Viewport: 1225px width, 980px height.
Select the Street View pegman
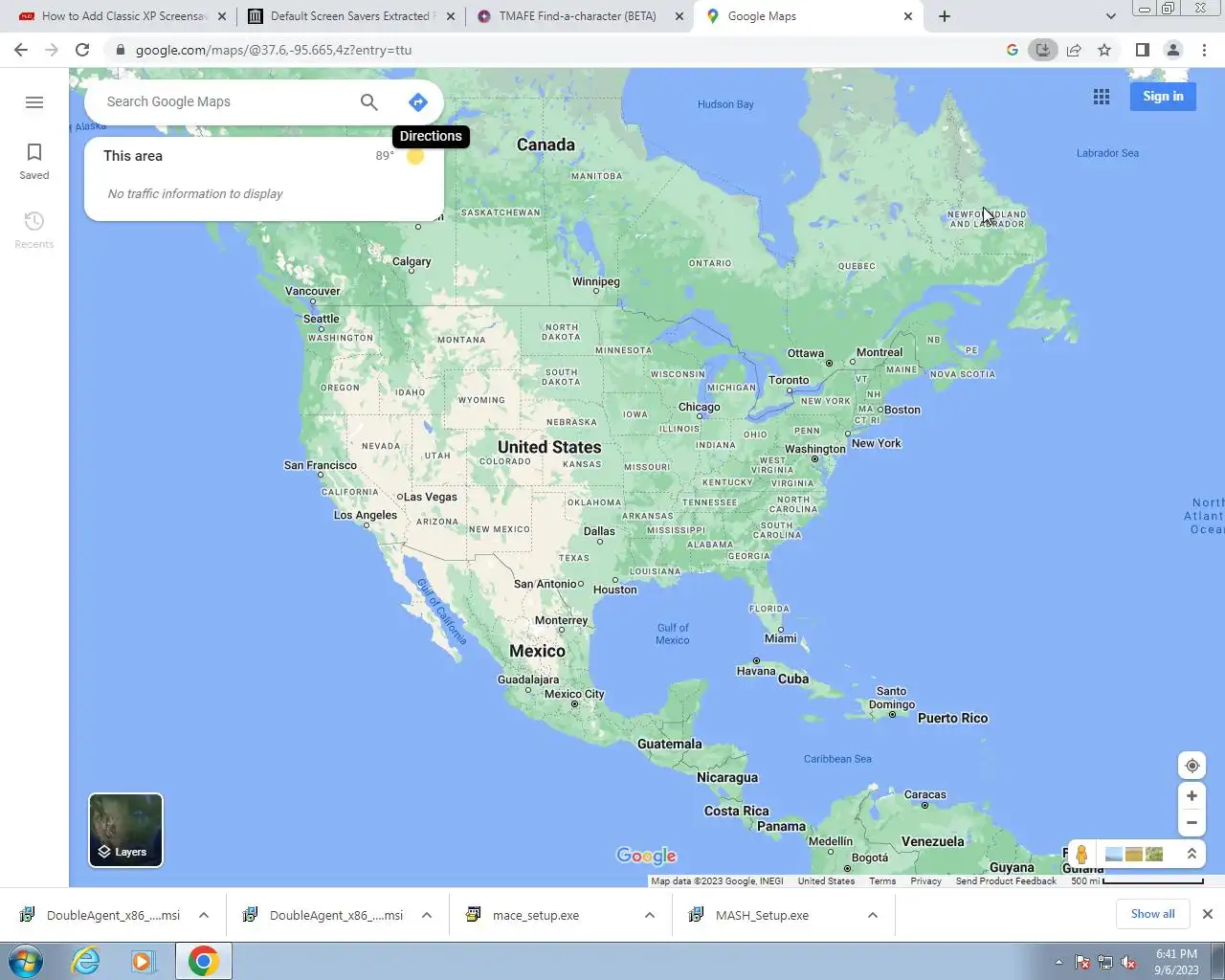(x=1082, y=855)
